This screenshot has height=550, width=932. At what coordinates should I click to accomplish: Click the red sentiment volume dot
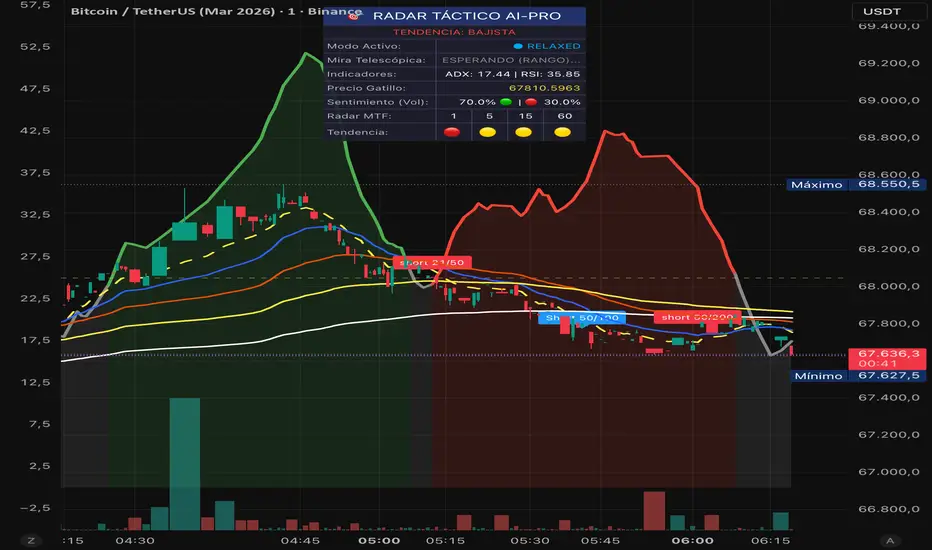click(x=531, y=102)
